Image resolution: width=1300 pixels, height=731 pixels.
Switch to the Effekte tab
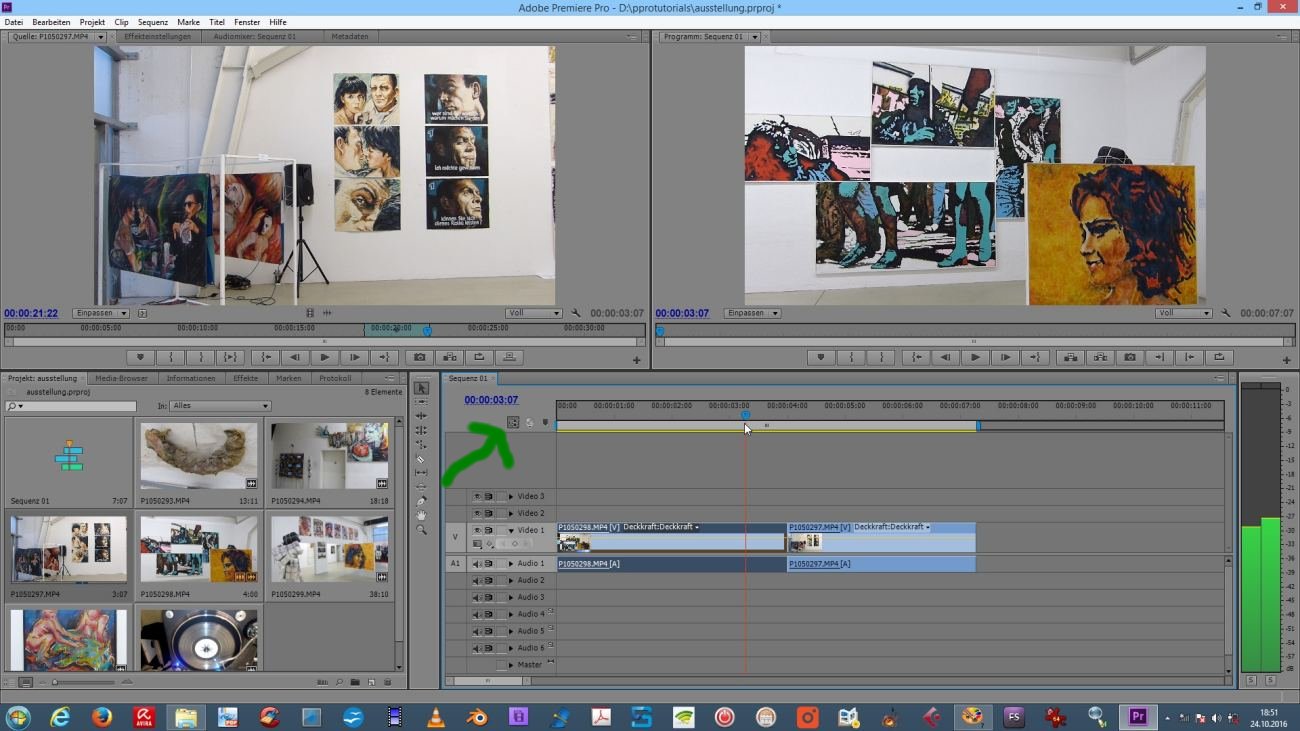246,378
